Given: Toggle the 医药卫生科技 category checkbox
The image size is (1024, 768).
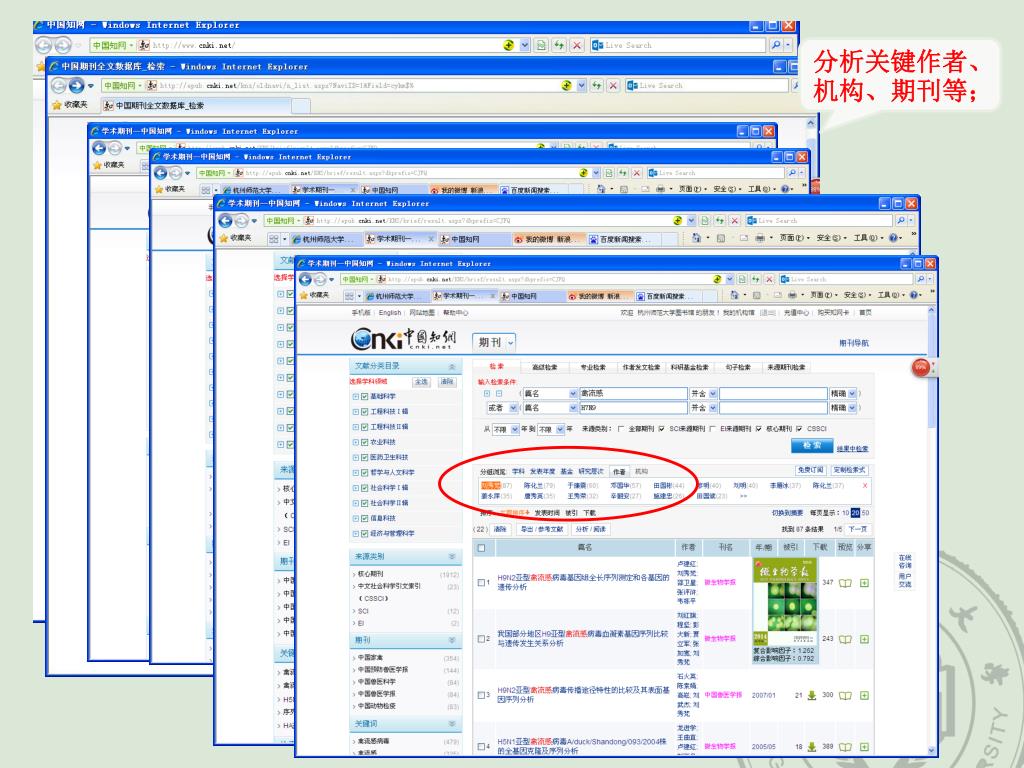Looking at the screenshot, I should (x=365, y=457).
